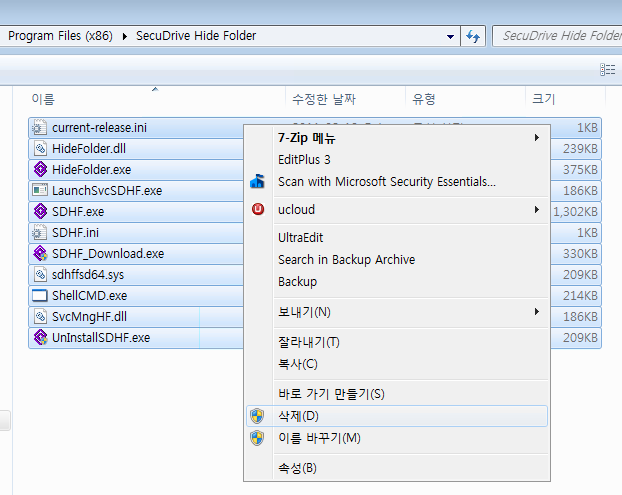Sort by the 수정한 날짜 column header
This screenshot has height=495, width=622.
coord(324,99)
